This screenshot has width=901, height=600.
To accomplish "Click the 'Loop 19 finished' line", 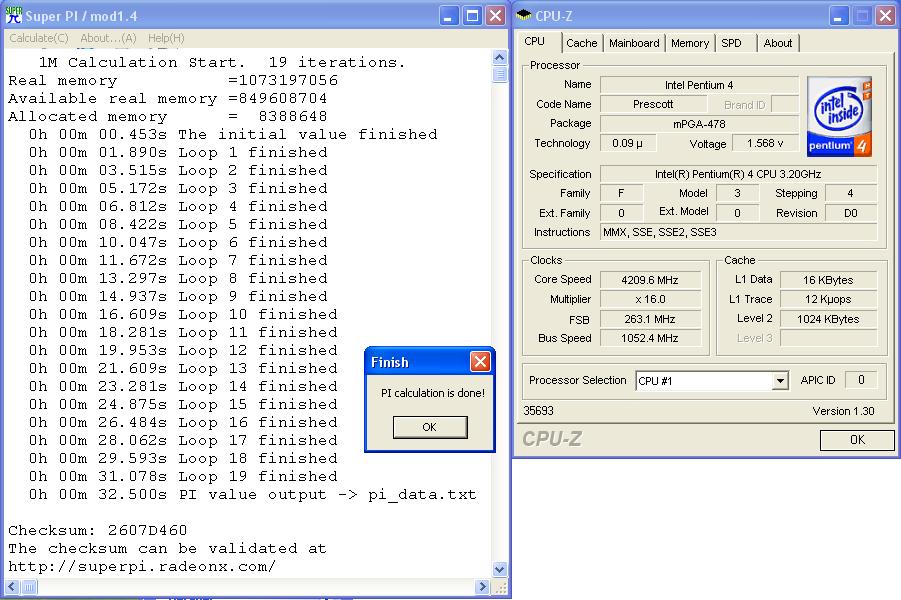I will 183,476.
